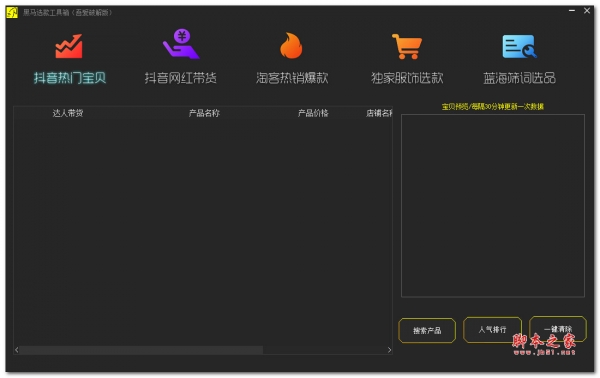Click the 产品价格 column header
The height and width of the screenshot is (378, 600).
(313, 113)
